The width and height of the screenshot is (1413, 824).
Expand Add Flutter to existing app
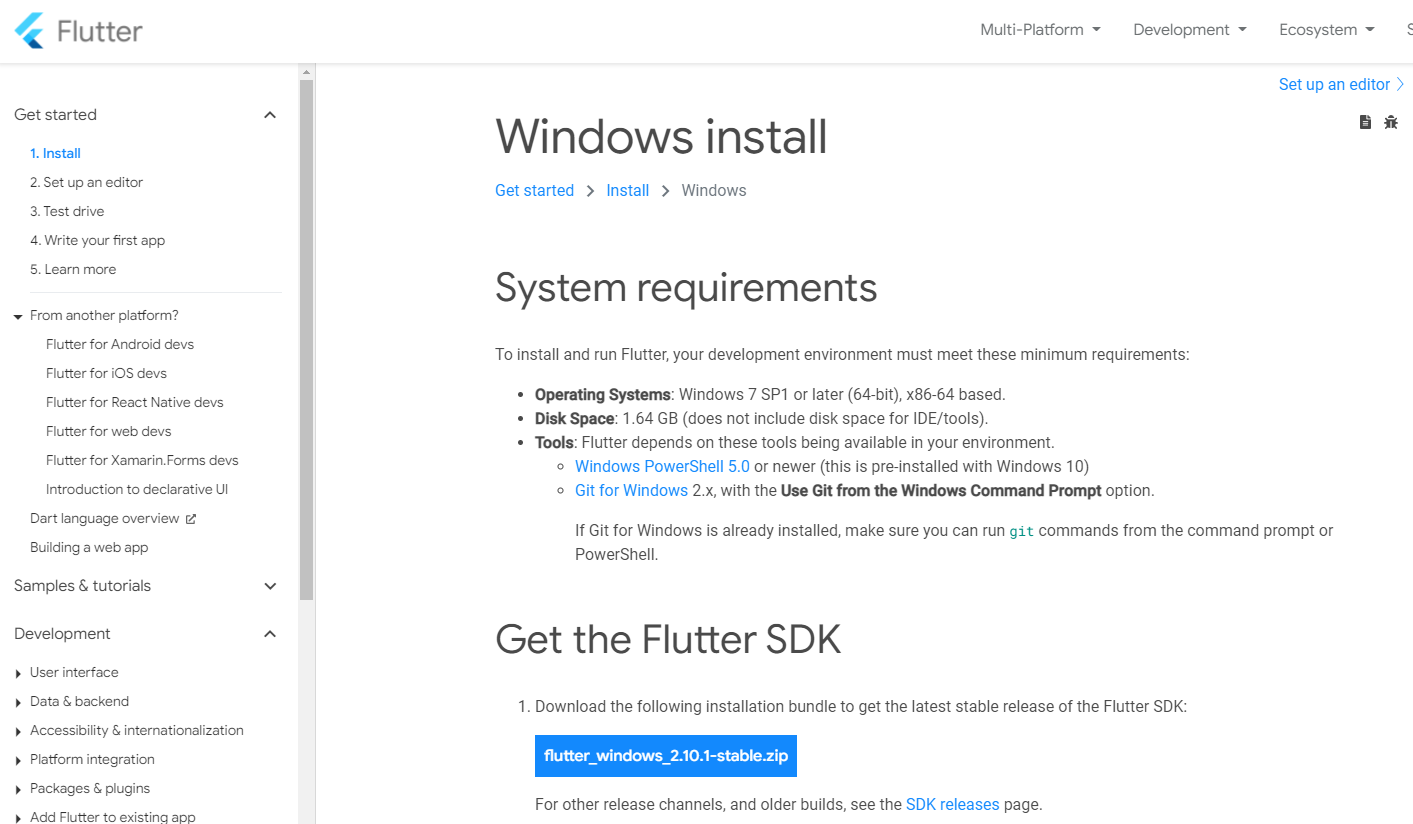pyautogui.click(x=19, y=817)
